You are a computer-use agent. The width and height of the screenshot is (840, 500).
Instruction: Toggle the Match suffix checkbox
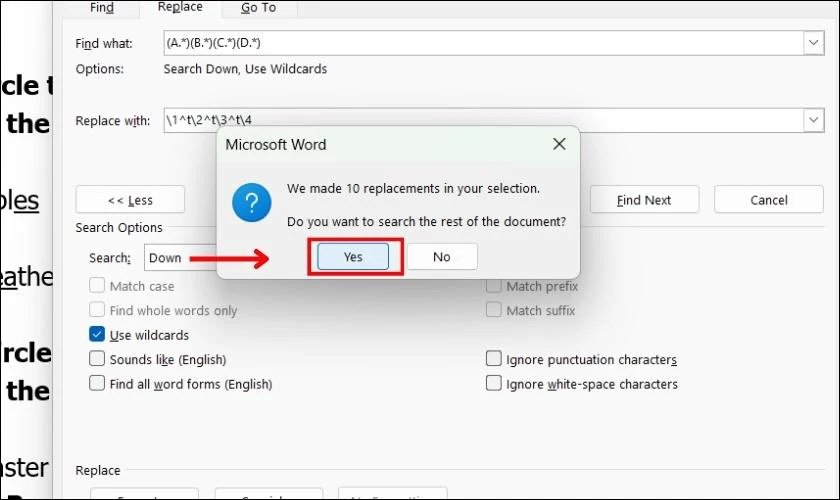pyautogui.click(x=493, y=310)
